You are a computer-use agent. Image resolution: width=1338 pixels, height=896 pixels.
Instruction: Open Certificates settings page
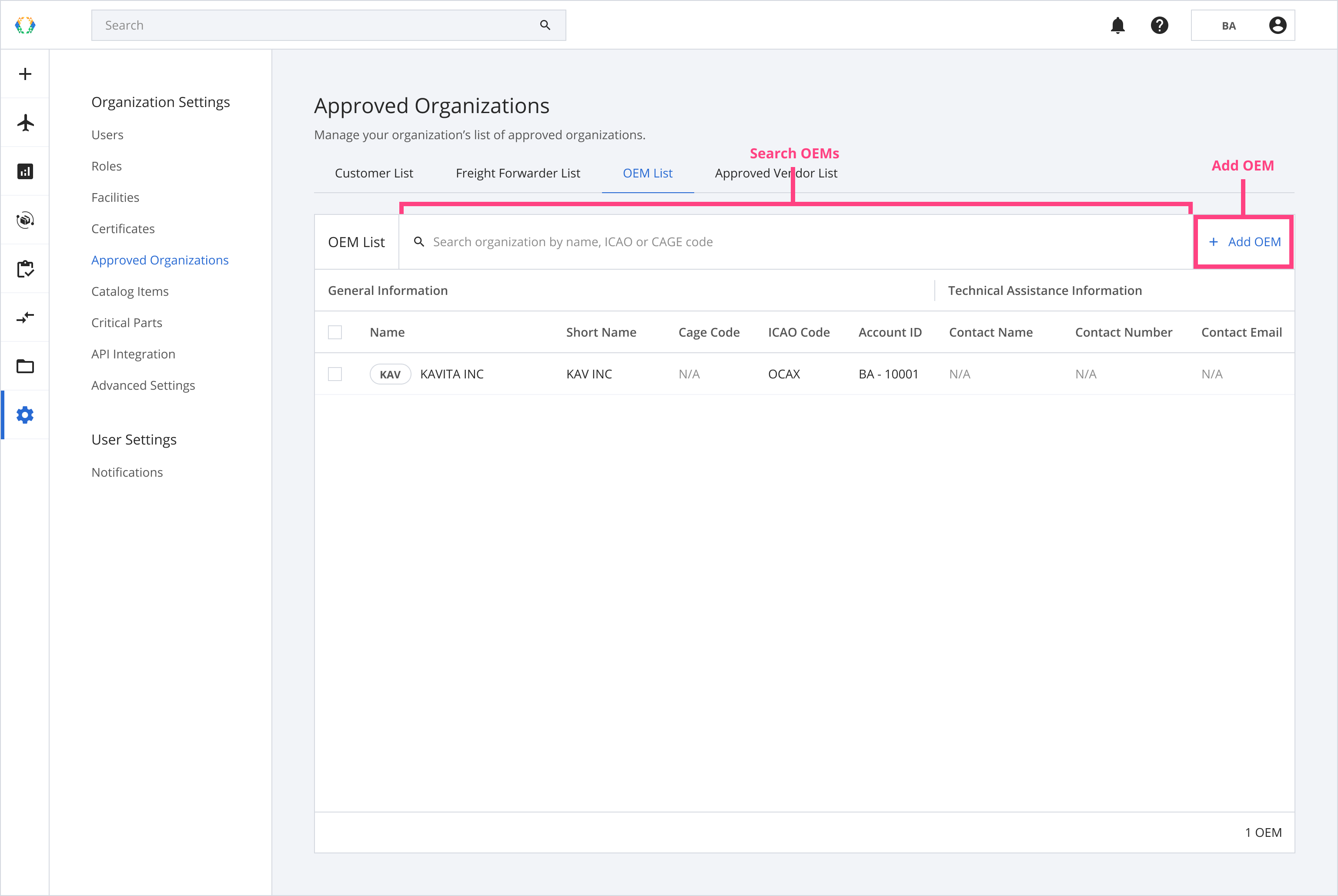coord(123,229)
